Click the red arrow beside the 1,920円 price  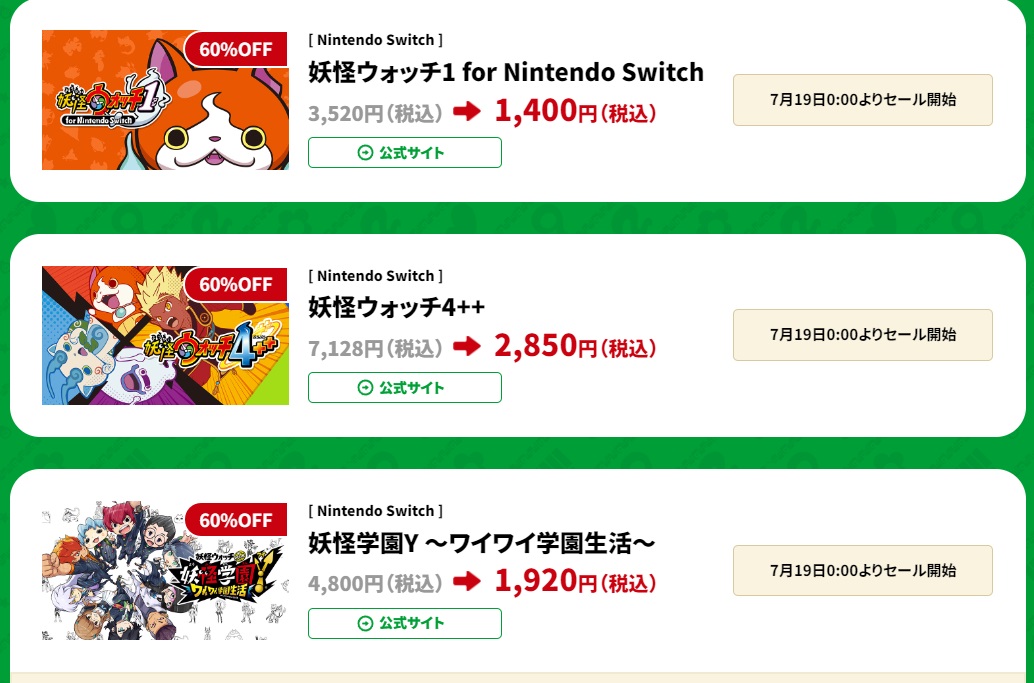466,582
